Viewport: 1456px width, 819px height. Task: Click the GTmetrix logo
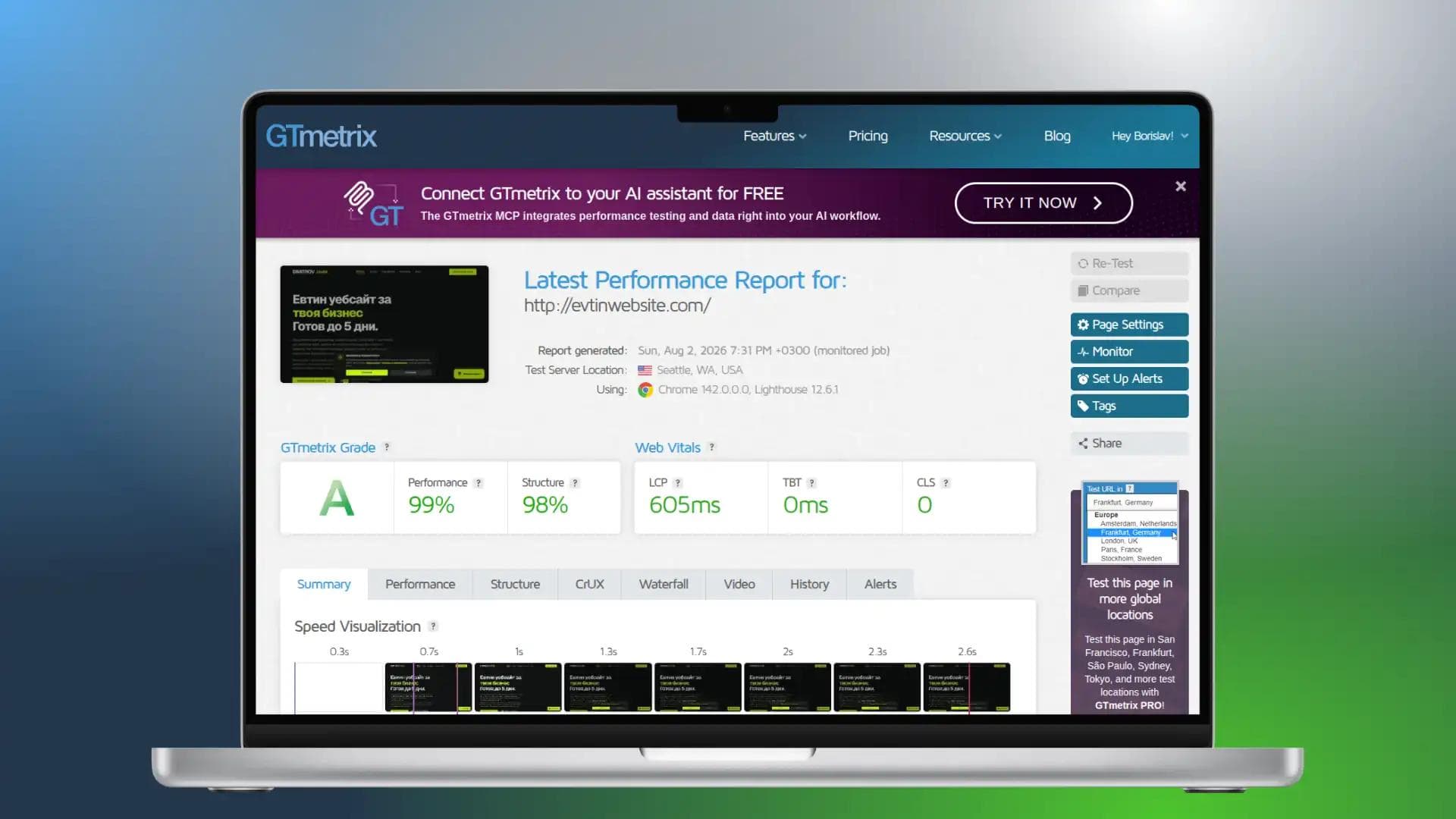pyautogui.click(x=321, y=136)
